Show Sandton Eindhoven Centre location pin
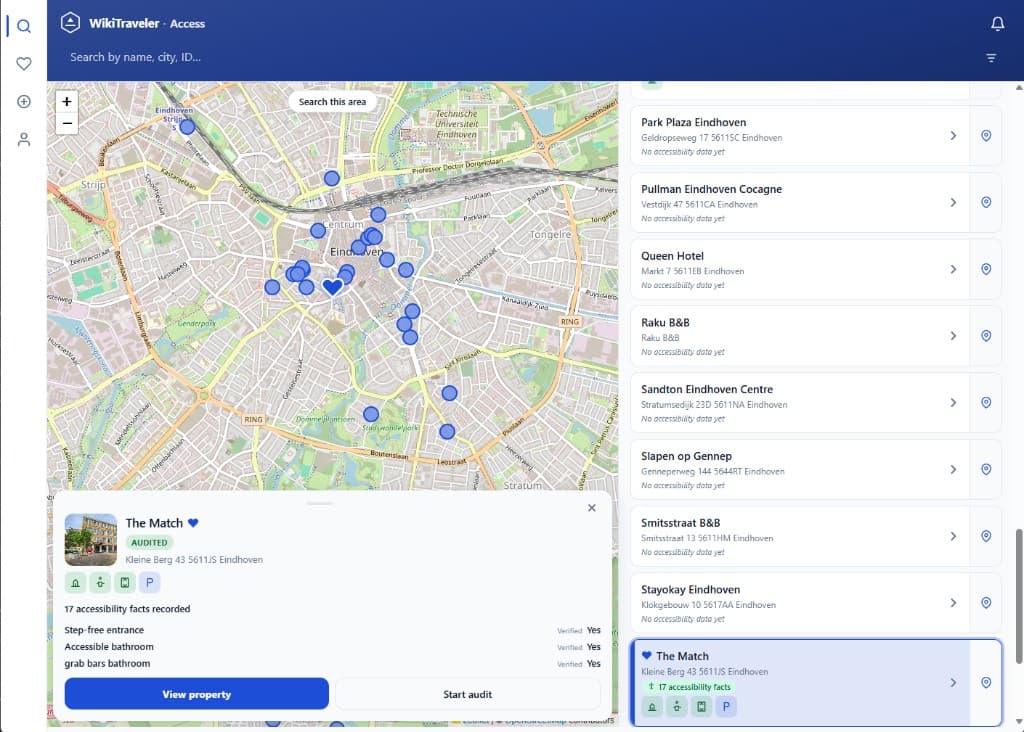The width and height of the screenshot is (1024, 732). pyautogui.click(x=985, y=402)
